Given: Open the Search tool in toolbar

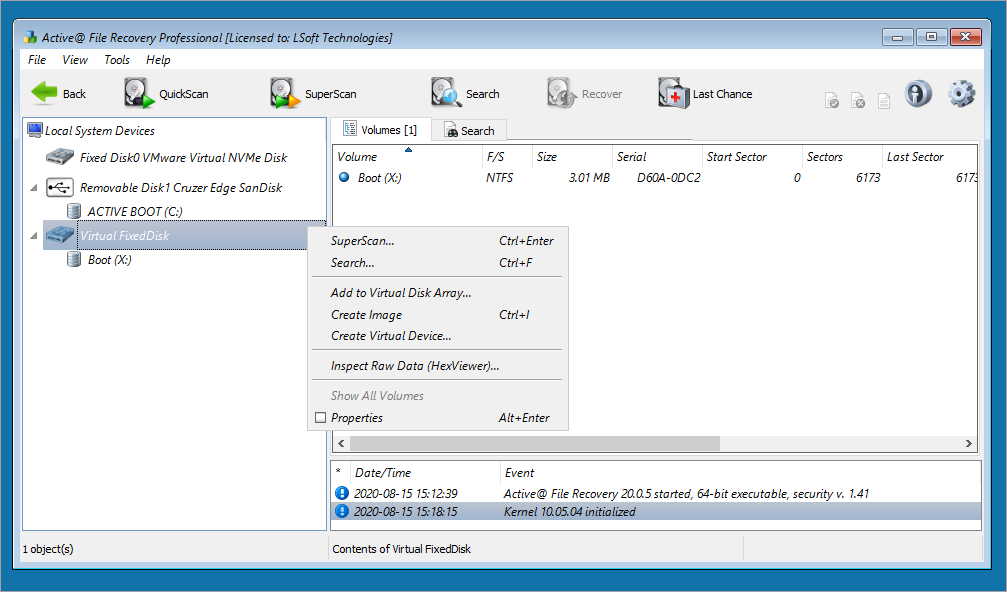Looking at the screenshot, I should pyautogui.click(x=464, y=94).
